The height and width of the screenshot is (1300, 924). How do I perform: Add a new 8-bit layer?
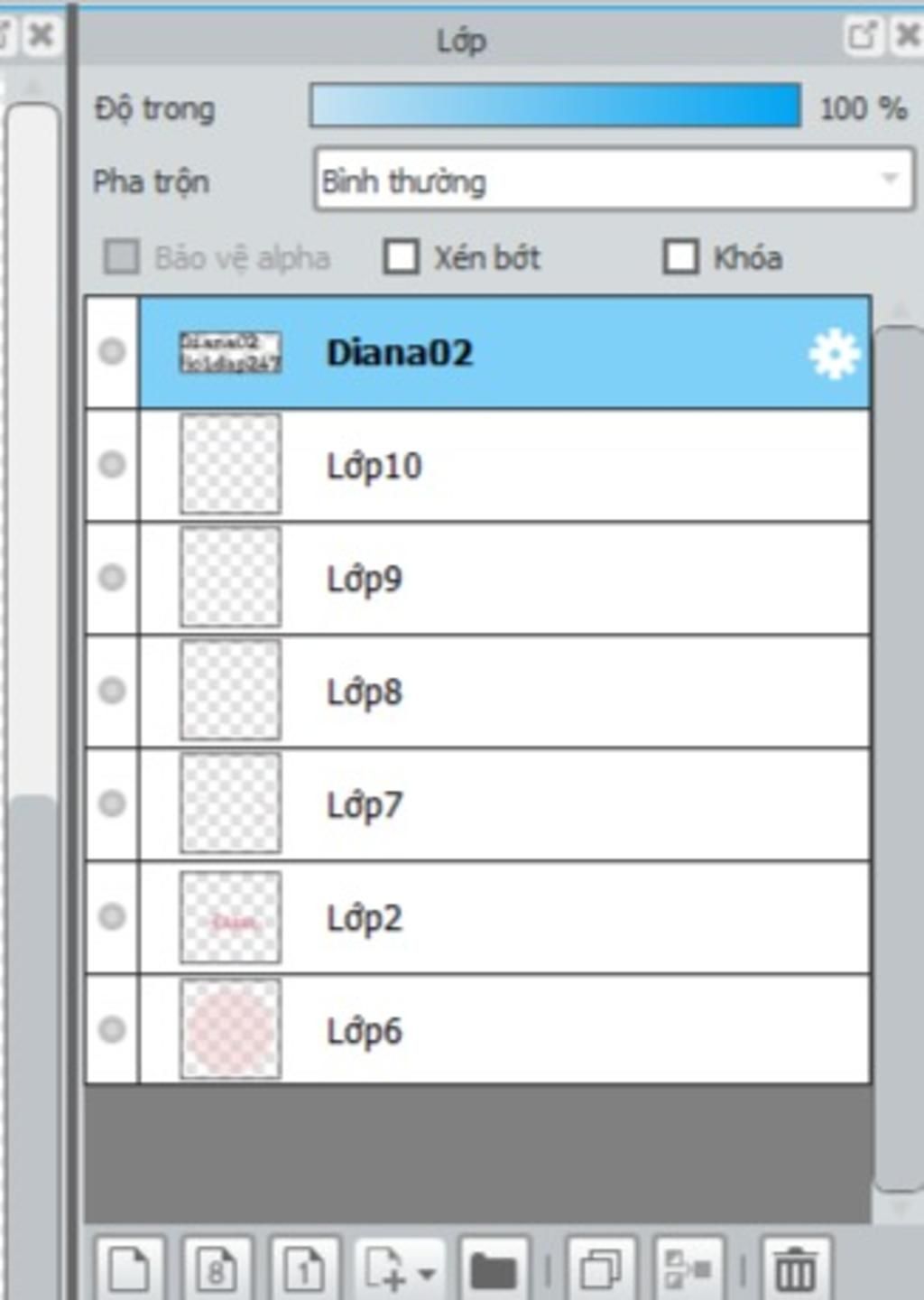(x=217, y=1268)
